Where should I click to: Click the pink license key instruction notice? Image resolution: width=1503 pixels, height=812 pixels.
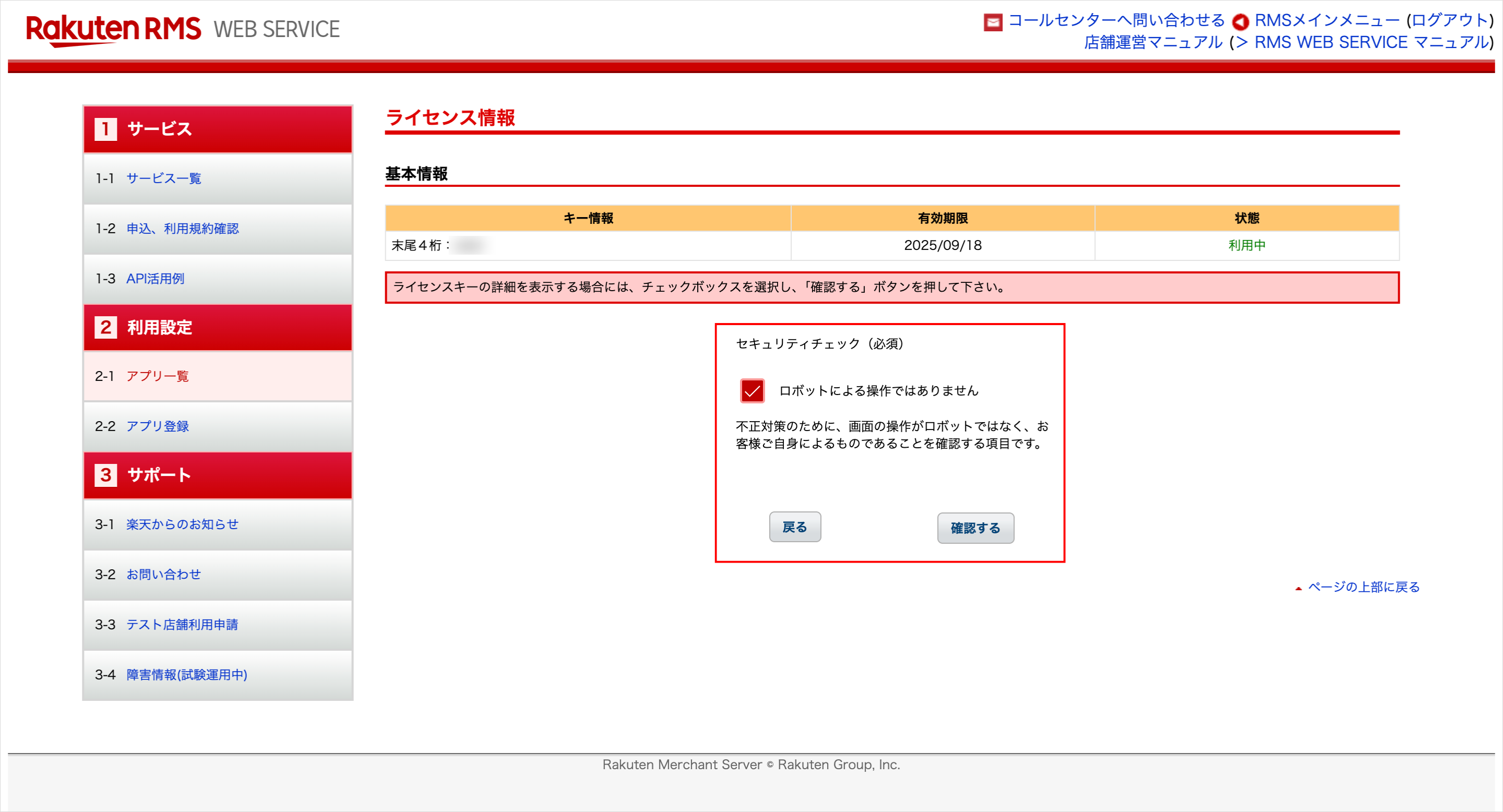892,288
